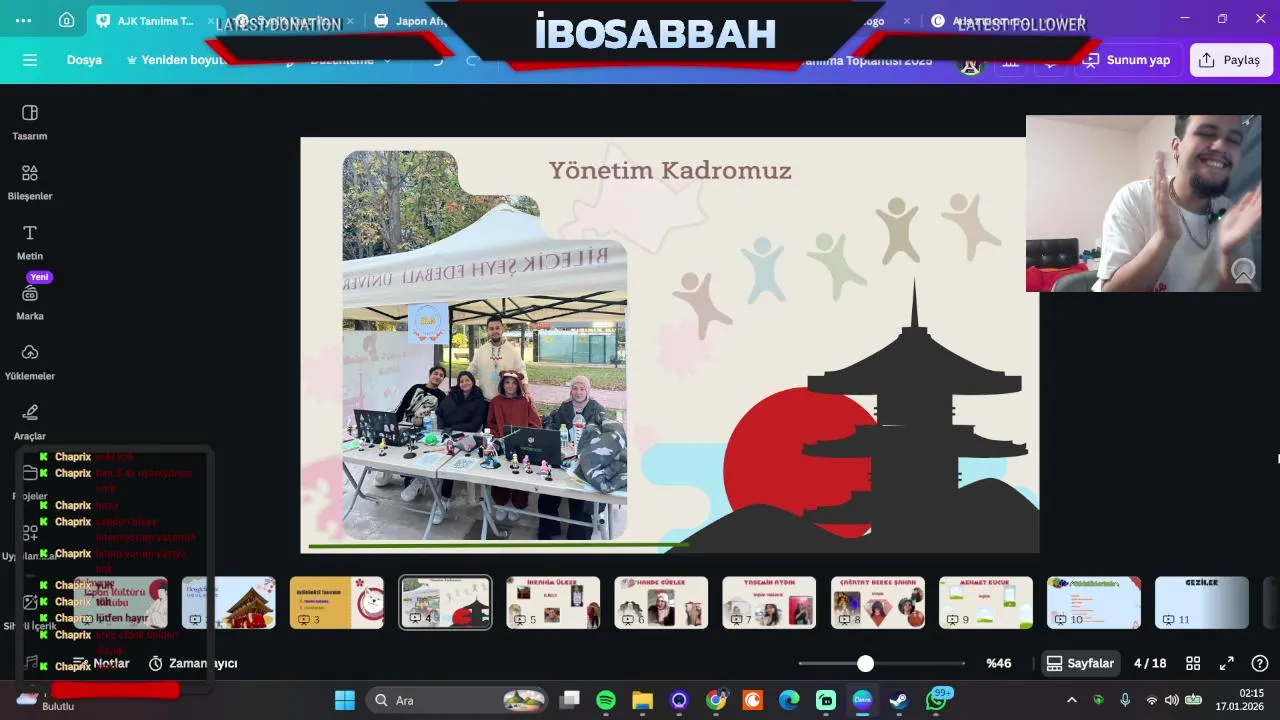Open the Marka brand panel
This screenshot has height=720, width=1280.
(x=30, y=302)
